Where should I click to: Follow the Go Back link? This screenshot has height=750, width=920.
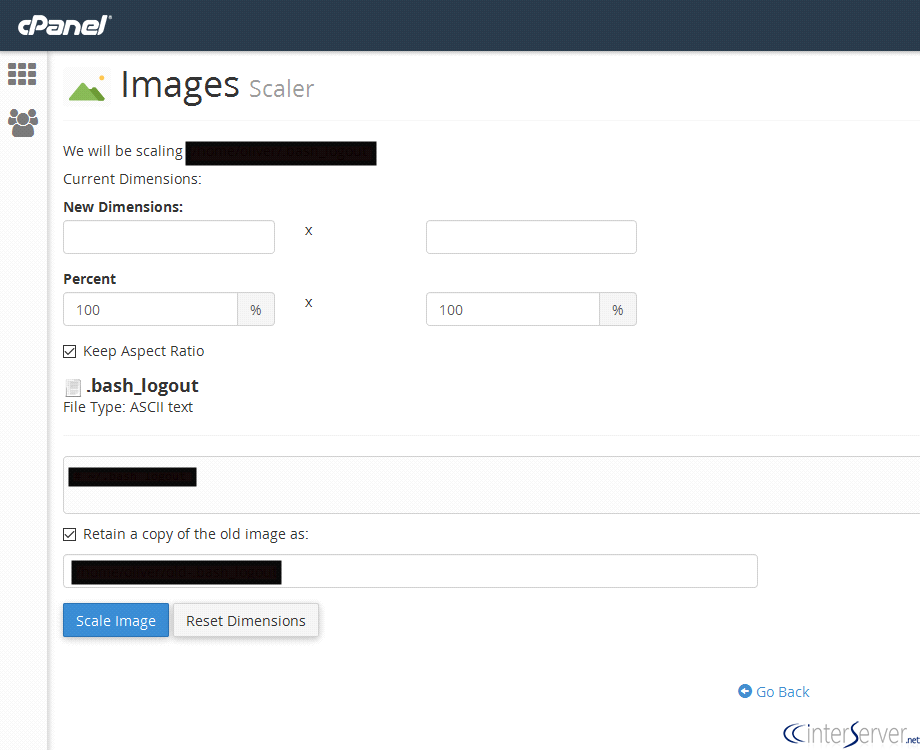(774, 691)
